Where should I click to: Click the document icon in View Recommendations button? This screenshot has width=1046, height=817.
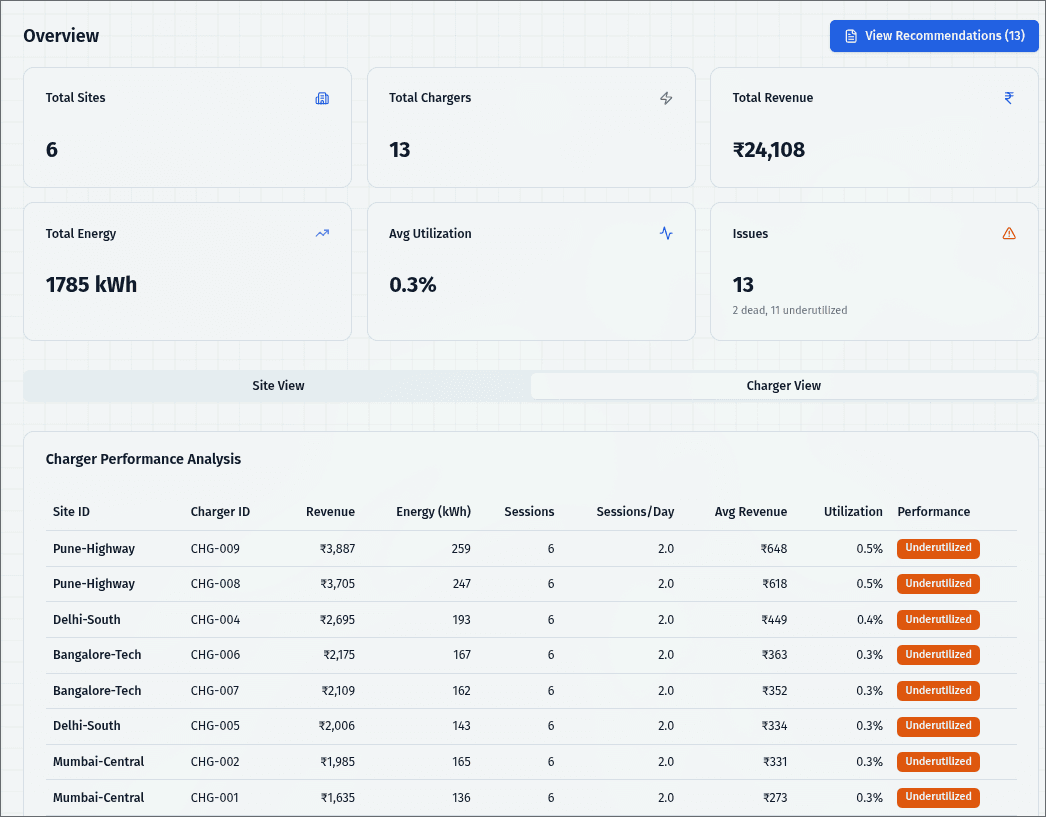click(x=851, y=36)
